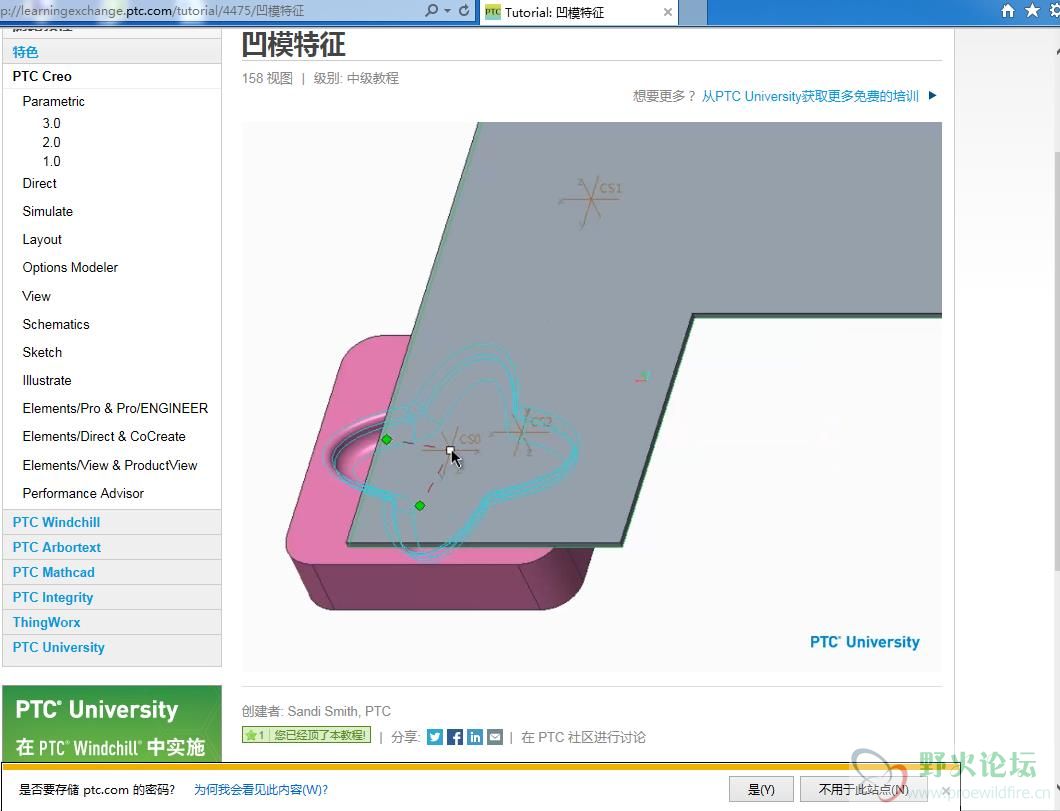
Task: Open Elements/Pro & Pro/ENGINEER category
Action: [x=115, y=408]
